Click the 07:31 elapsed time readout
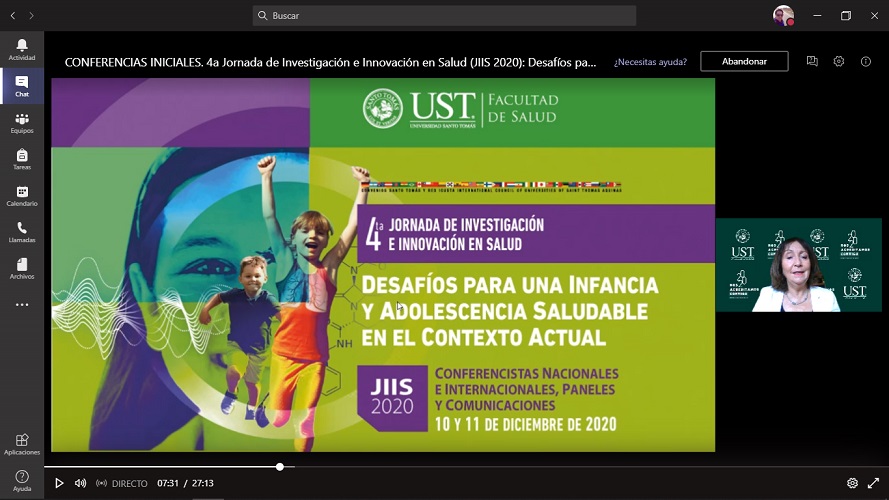The image size is (889, 500). coord(168,483)
